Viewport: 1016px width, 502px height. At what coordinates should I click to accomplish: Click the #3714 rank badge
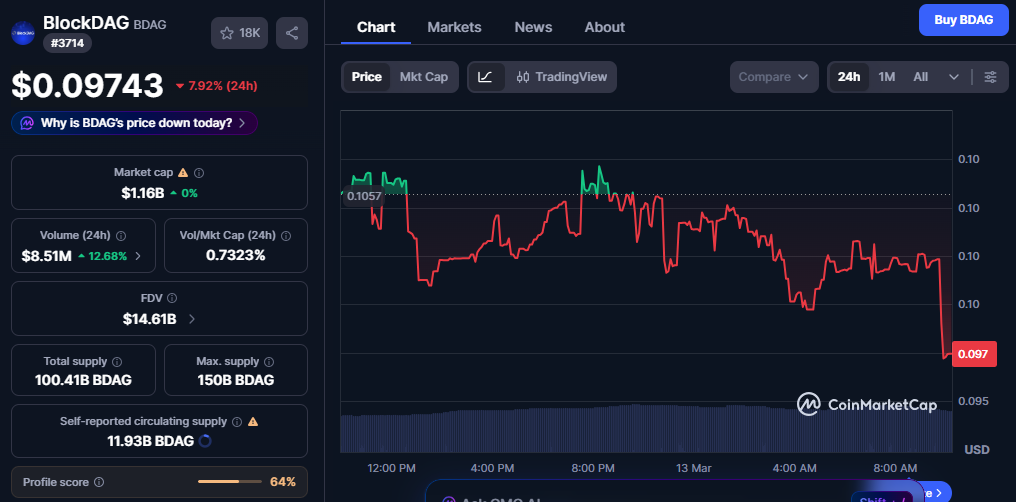click(x=67, y=43)
